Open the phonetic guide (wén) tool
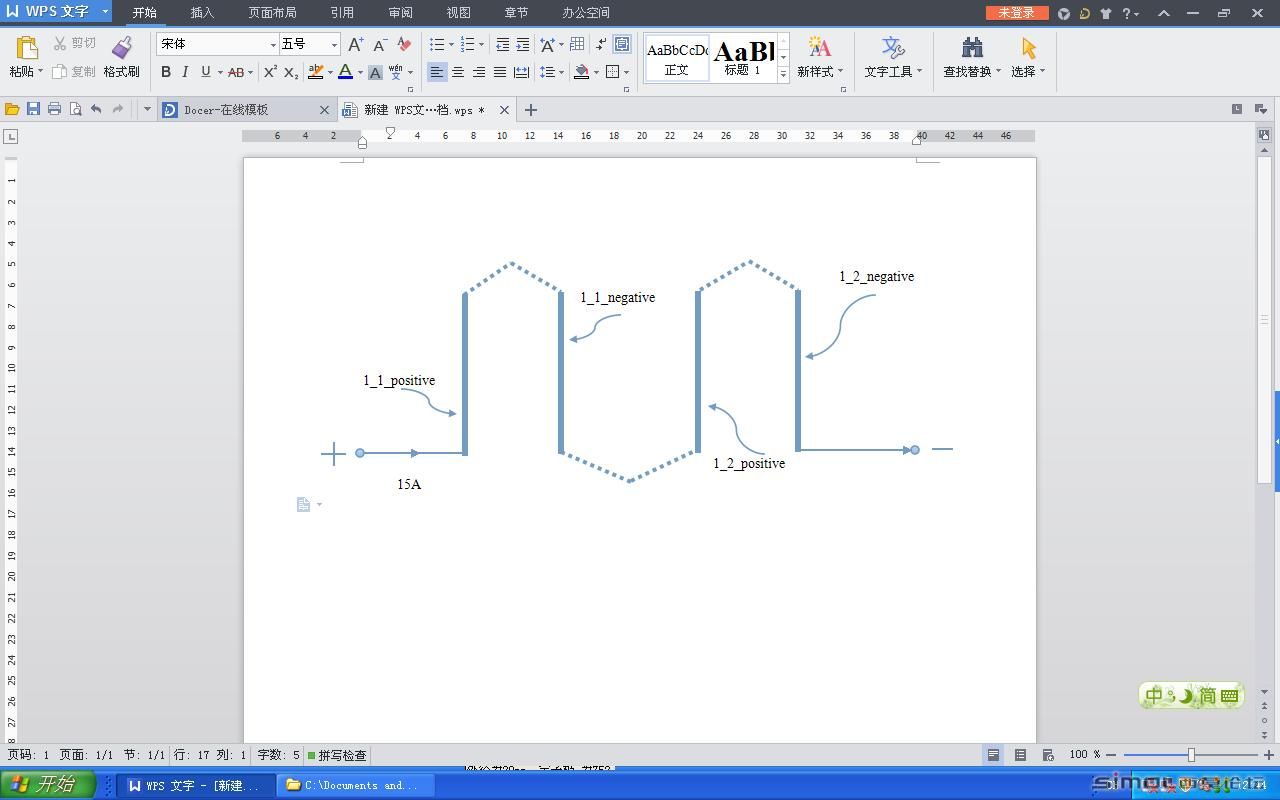The width and height of the screenshot is (1280, 800). click(x=396, y=72)
